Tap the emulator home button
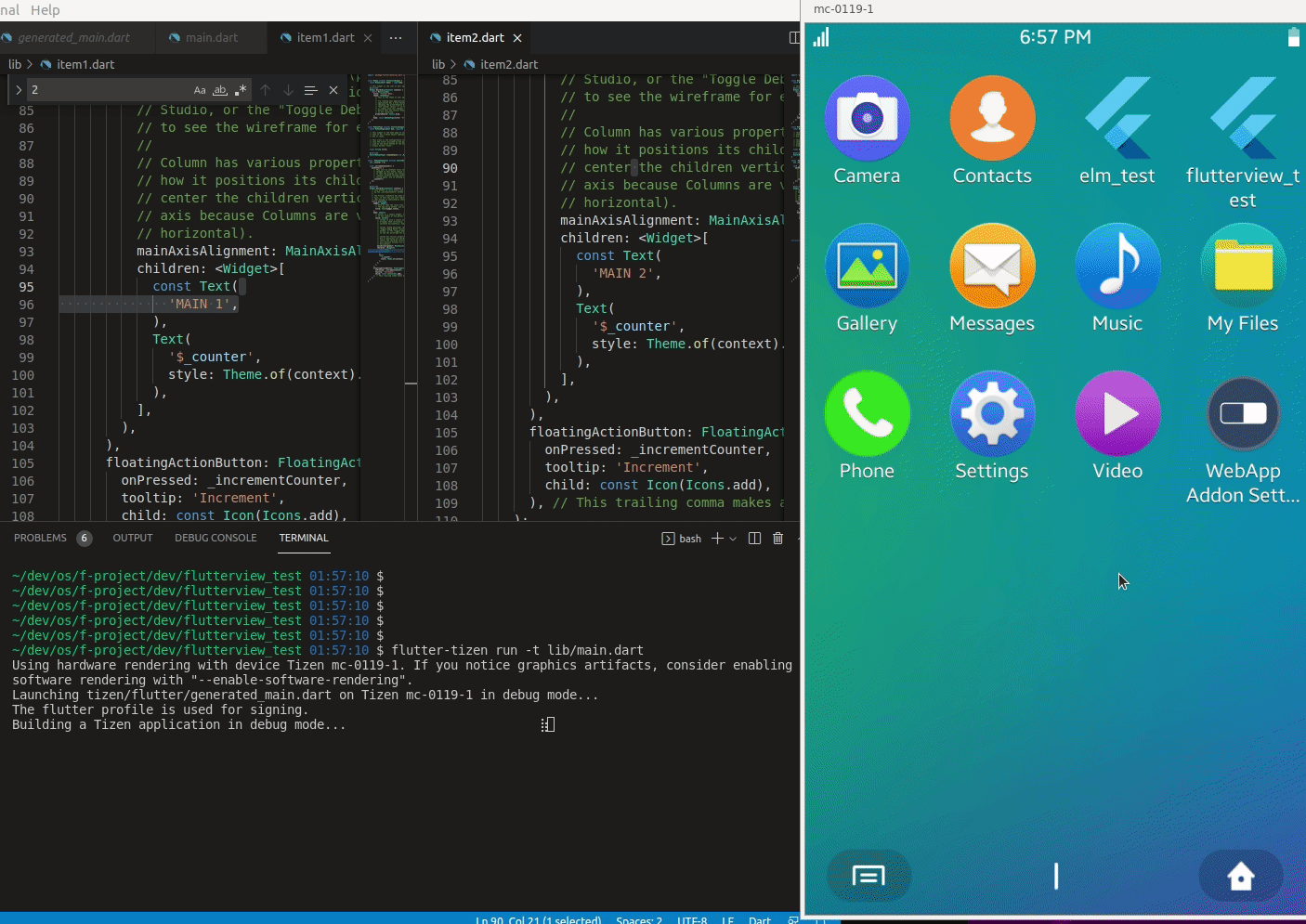Image resolution: width=1306 pixels, height=924 pixels. tap(1241, 876)
